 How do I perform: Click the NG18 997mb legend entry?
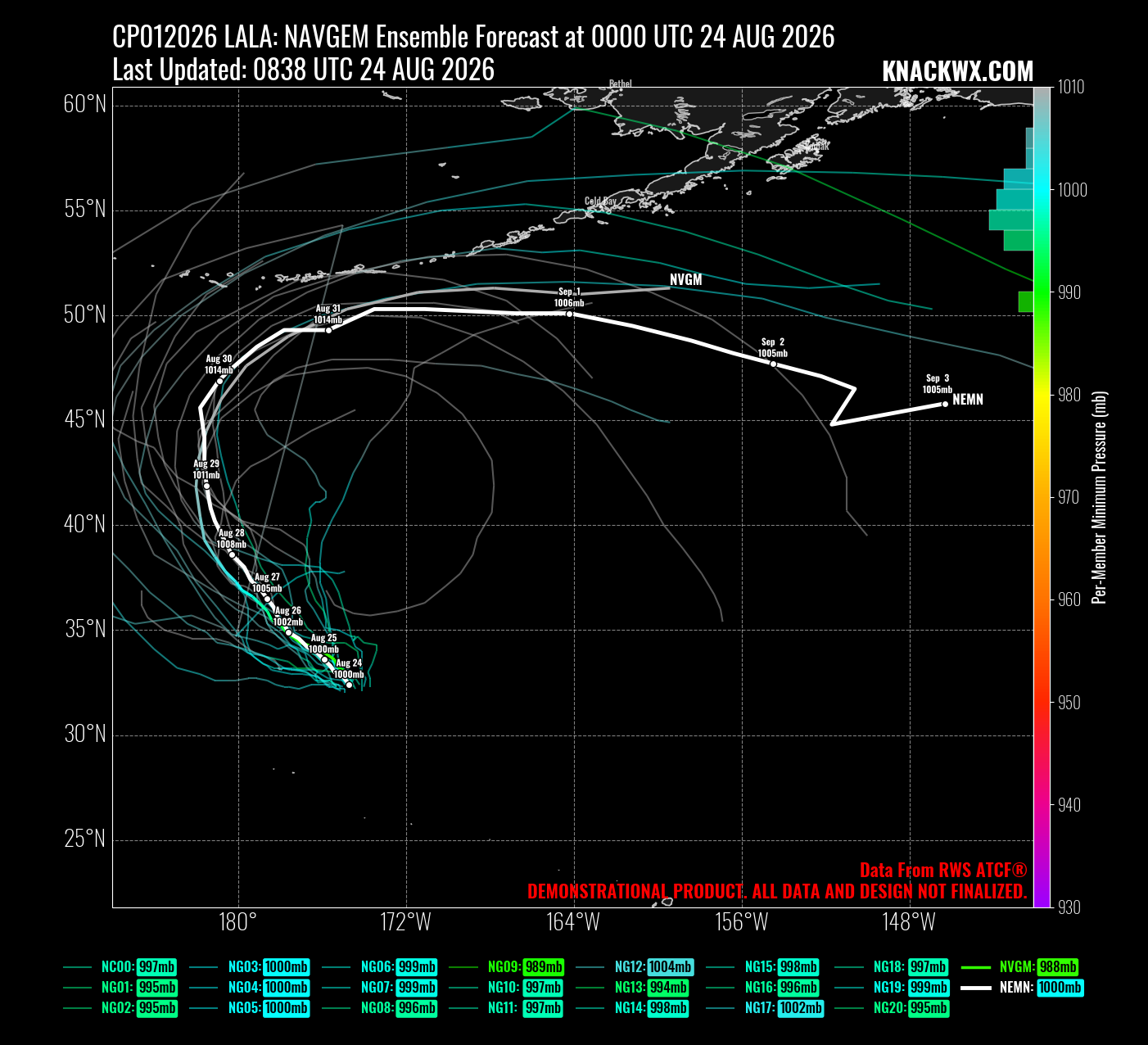[x=891, y=967]
